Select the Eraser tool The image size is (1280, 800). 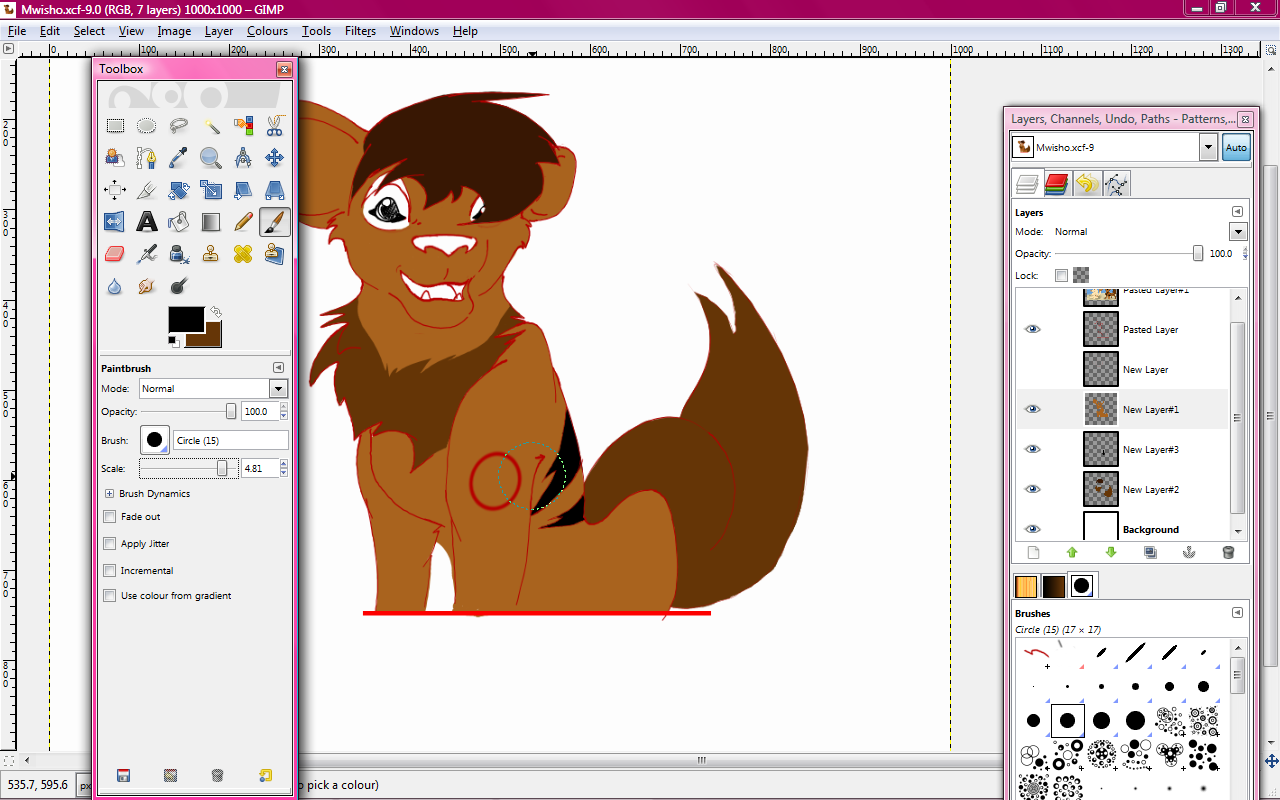(115, 254)
